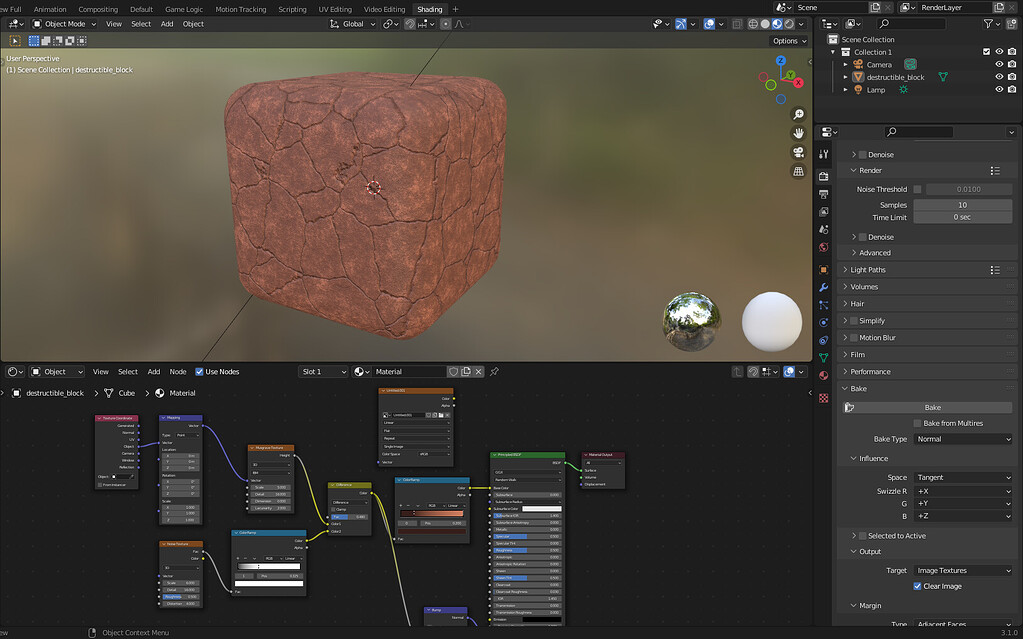Switch to solid viewport shading
Viewport: 1023px width, 639px height.
(765, 23)
